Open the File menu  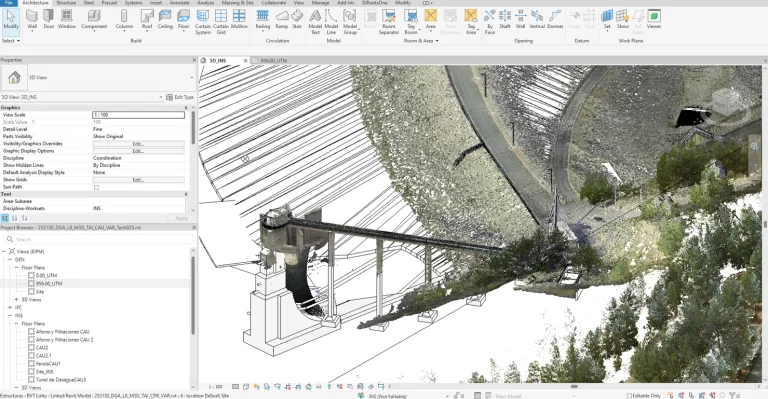coord(9,3)
